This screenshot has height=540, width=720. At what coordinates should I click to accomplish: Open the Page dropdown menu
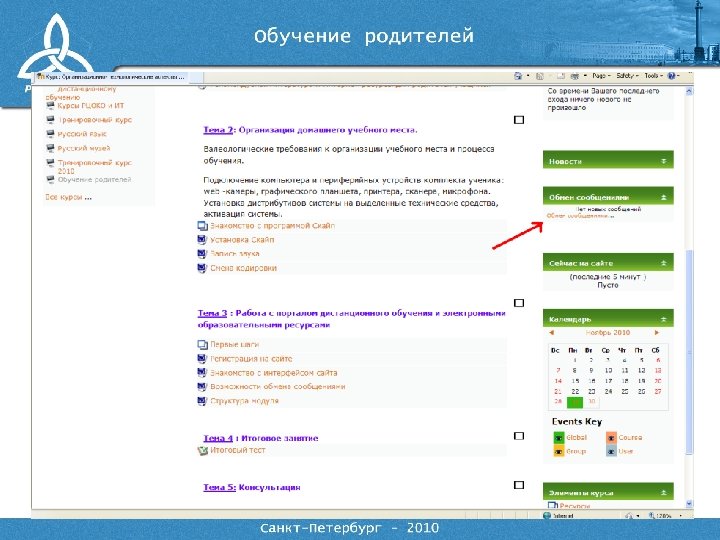pos(601,76)
